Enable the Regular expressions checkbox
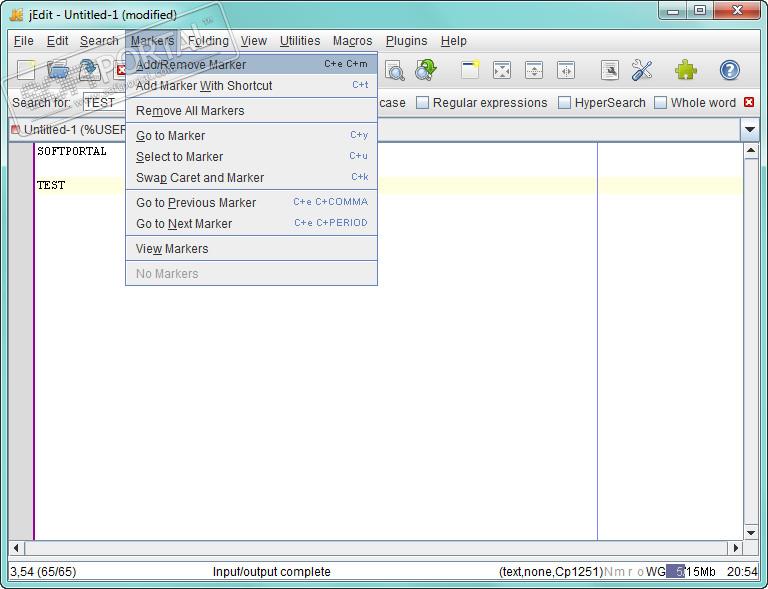 (422, 102)
